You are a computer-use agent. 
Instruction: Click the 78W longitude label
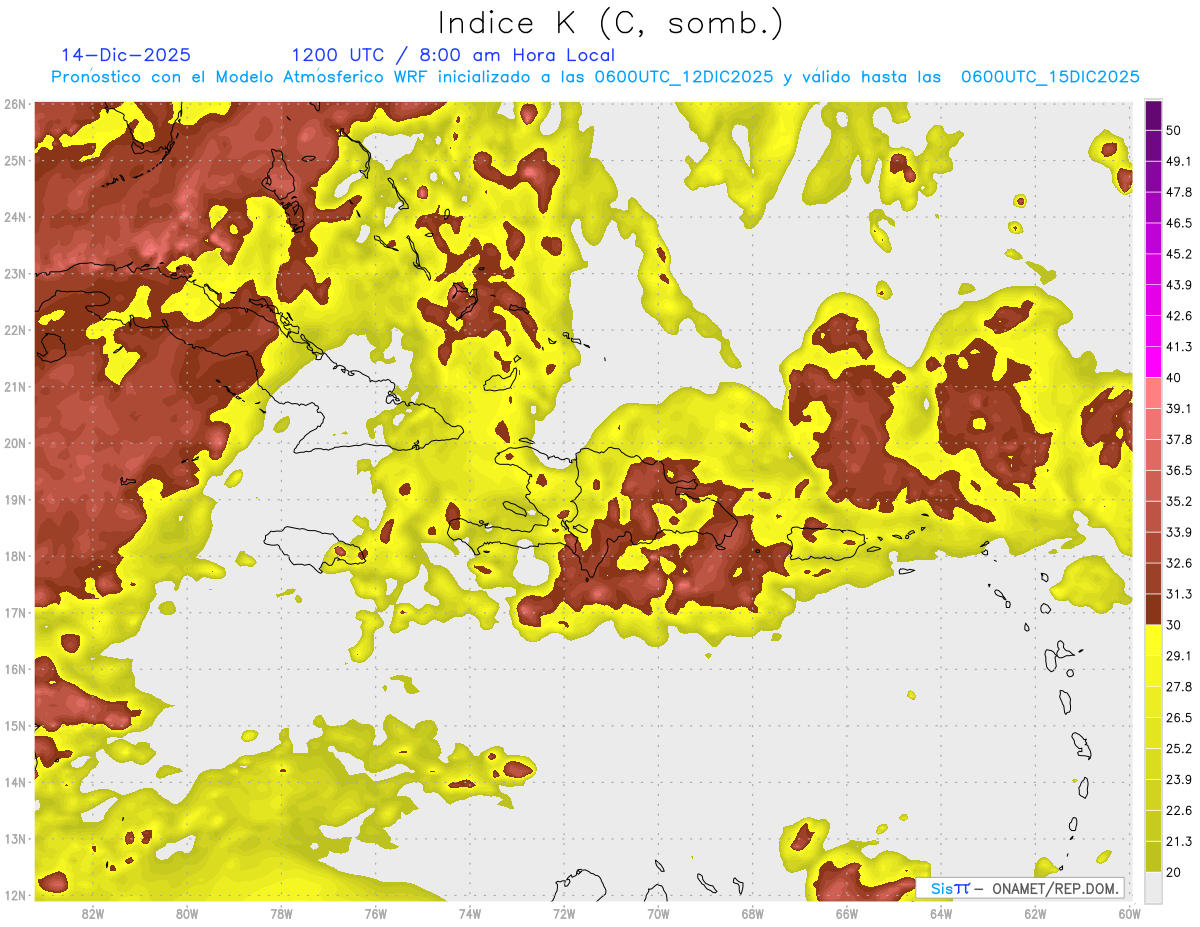pyautogui.click(x=281, y=913)
